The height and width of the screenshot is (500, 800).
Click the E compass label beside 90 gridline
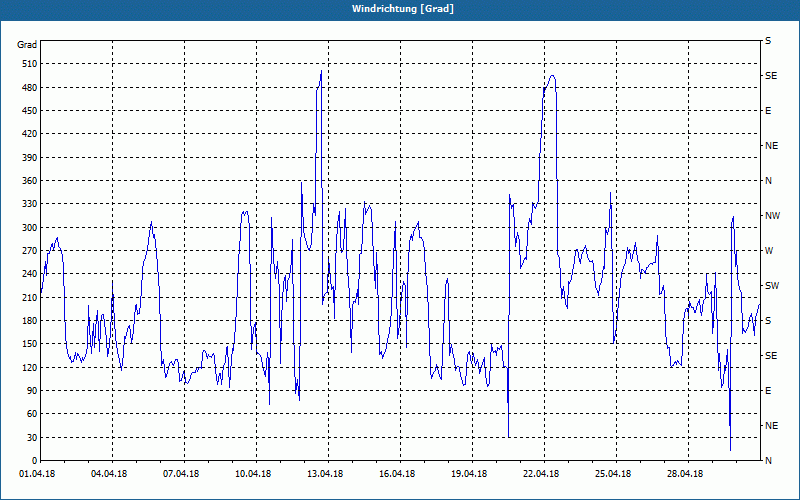pyautogui.click(x=768, y=391)
